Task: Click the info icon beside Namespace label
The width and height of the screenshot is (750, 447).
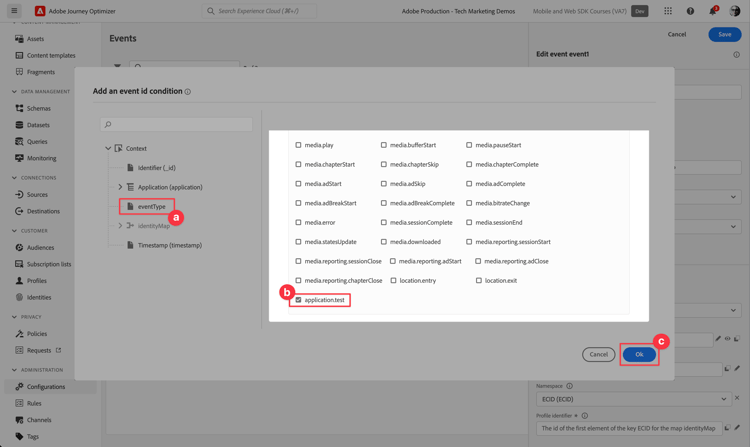Action: click(569, 386)
